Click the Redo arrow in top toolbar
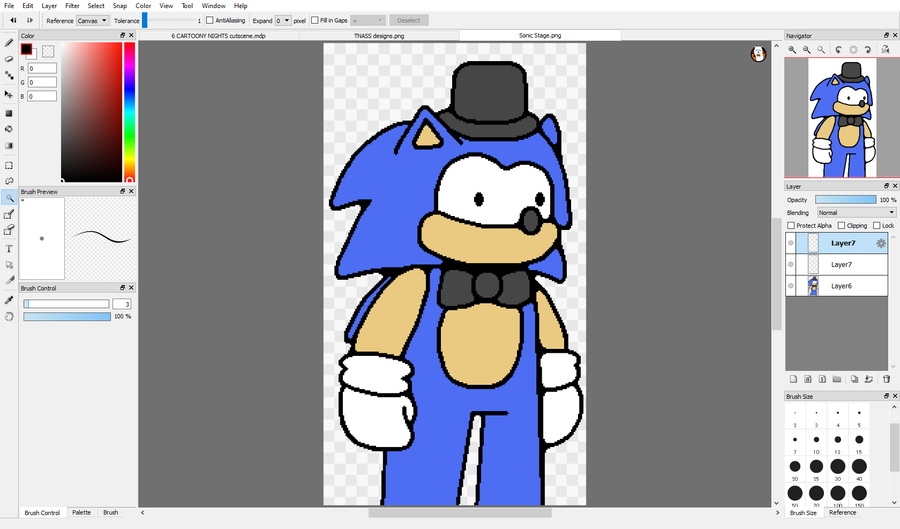The height and width of the screenshot is (529, 900). tap(30, 21)
